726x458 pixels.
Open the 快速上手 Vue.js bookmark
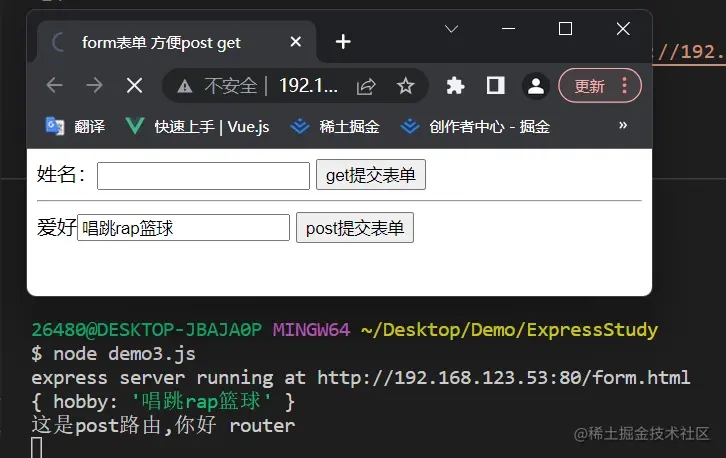pyautogui.click(x=198, y=126)
